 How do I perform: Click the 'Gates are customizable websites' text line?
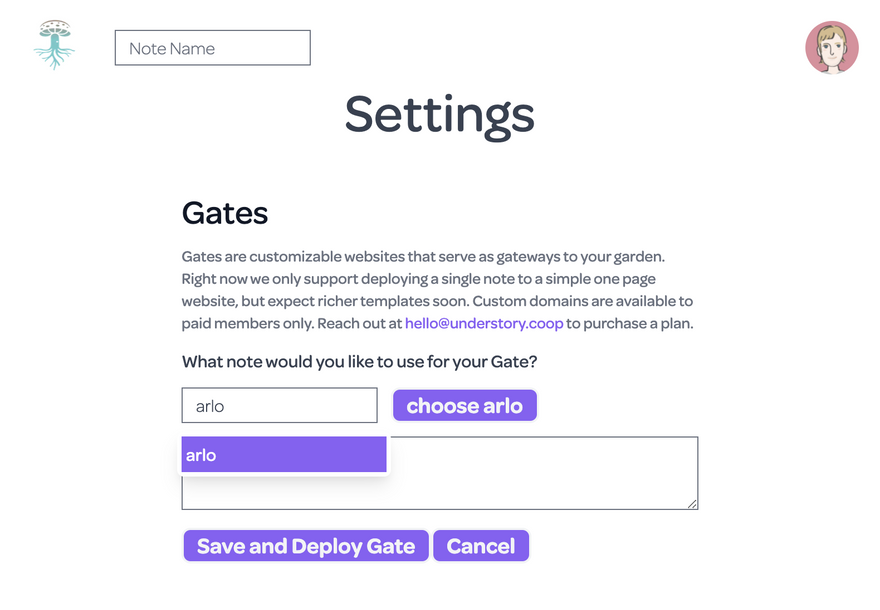pyautogui.click(x=422, y=256)
